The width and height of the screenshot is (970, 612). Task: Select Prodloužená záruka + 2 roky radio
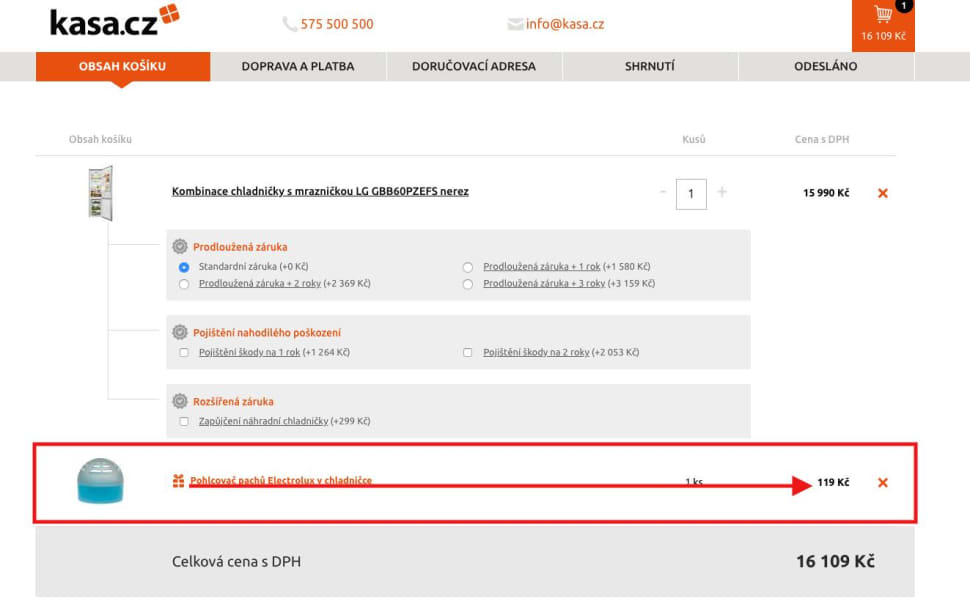(x=184, y=284)
